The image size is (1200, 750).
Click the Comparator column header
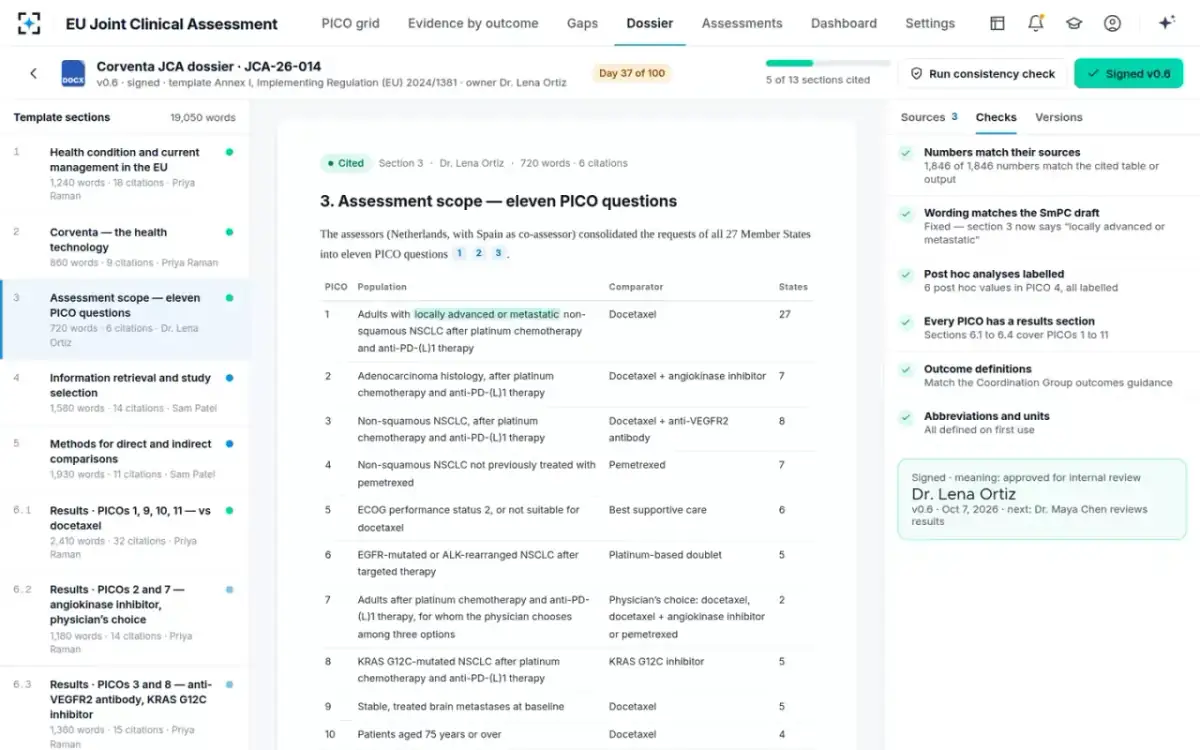[x=636, y=287]
